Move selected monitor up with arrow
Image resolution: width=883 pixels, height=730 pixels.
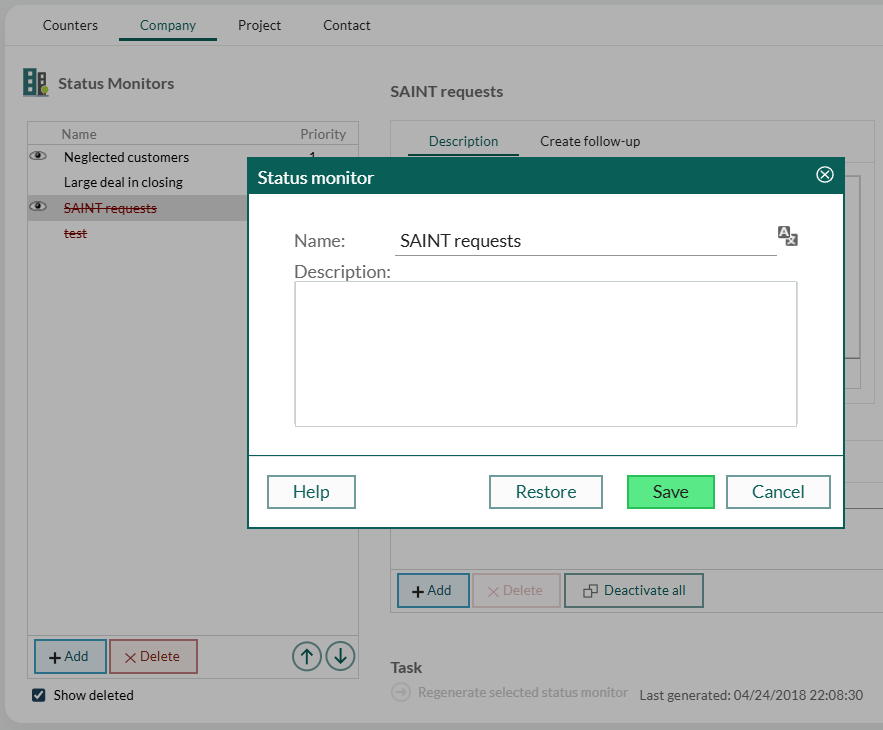click(x=307, y=656)
